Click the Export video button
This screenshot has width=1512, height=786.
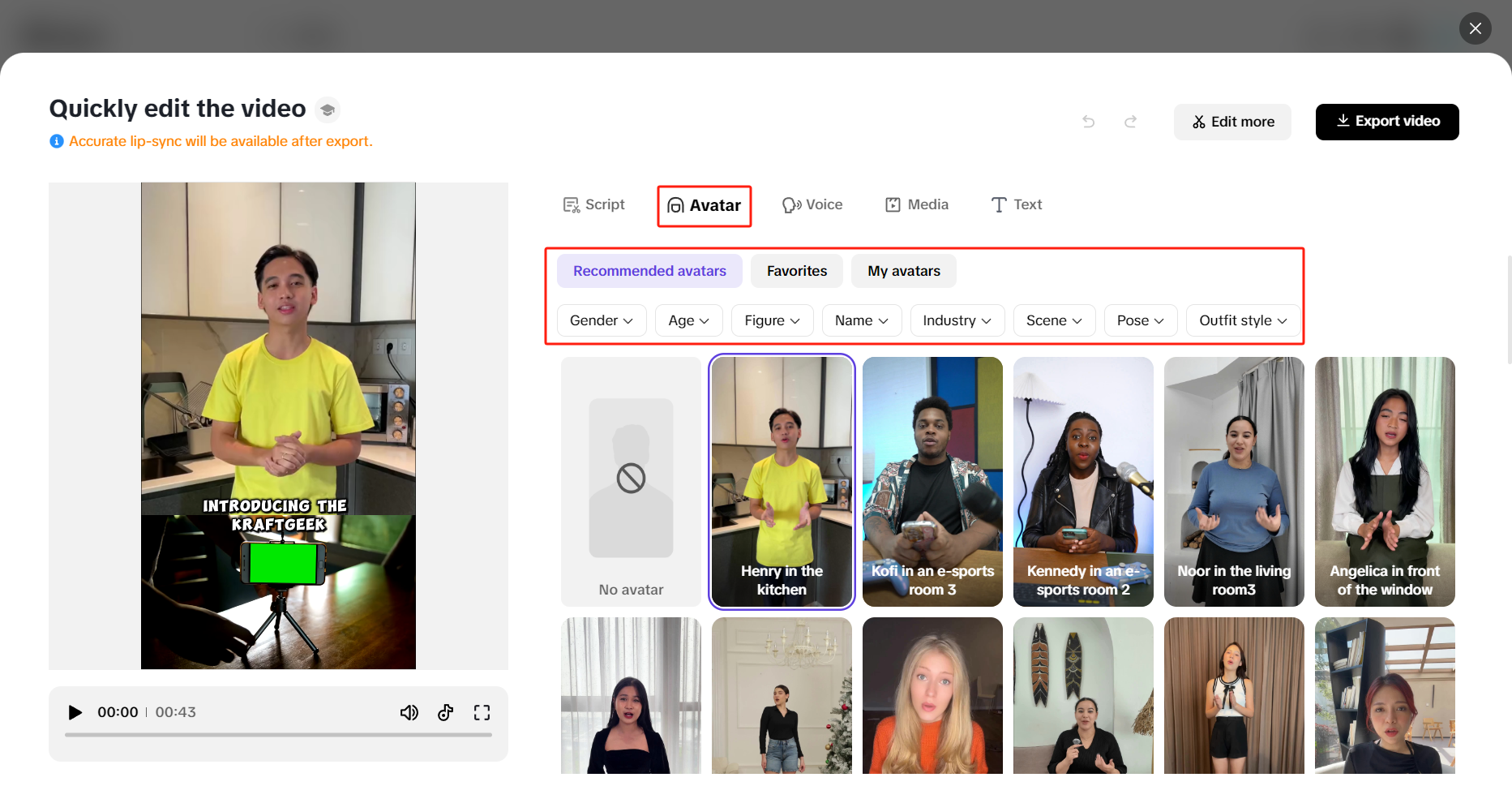[x=1386, y=122]
